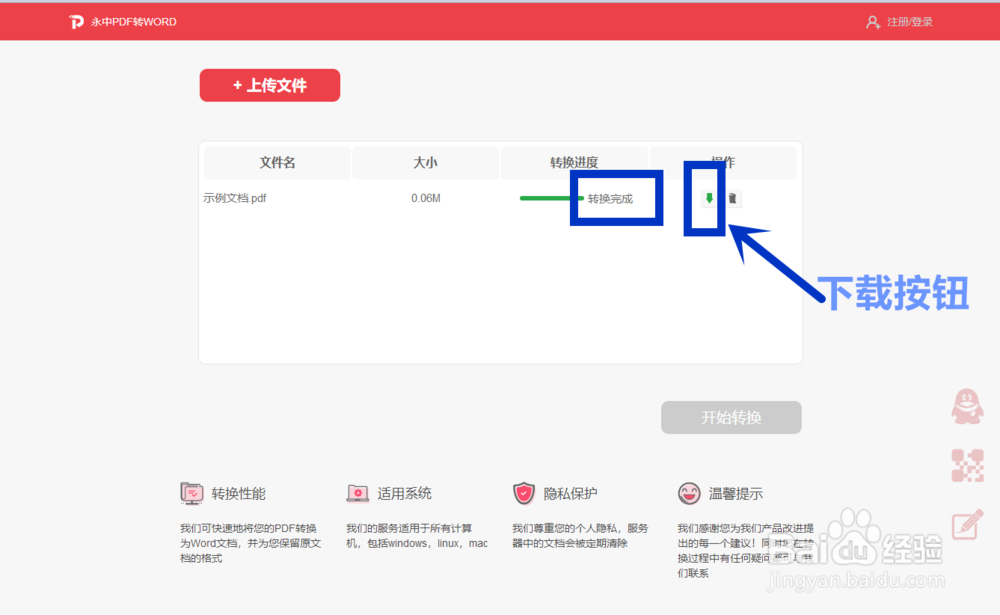
Task: Click the shield icon beside 隐私保护
Action: (x=524, y=492)
